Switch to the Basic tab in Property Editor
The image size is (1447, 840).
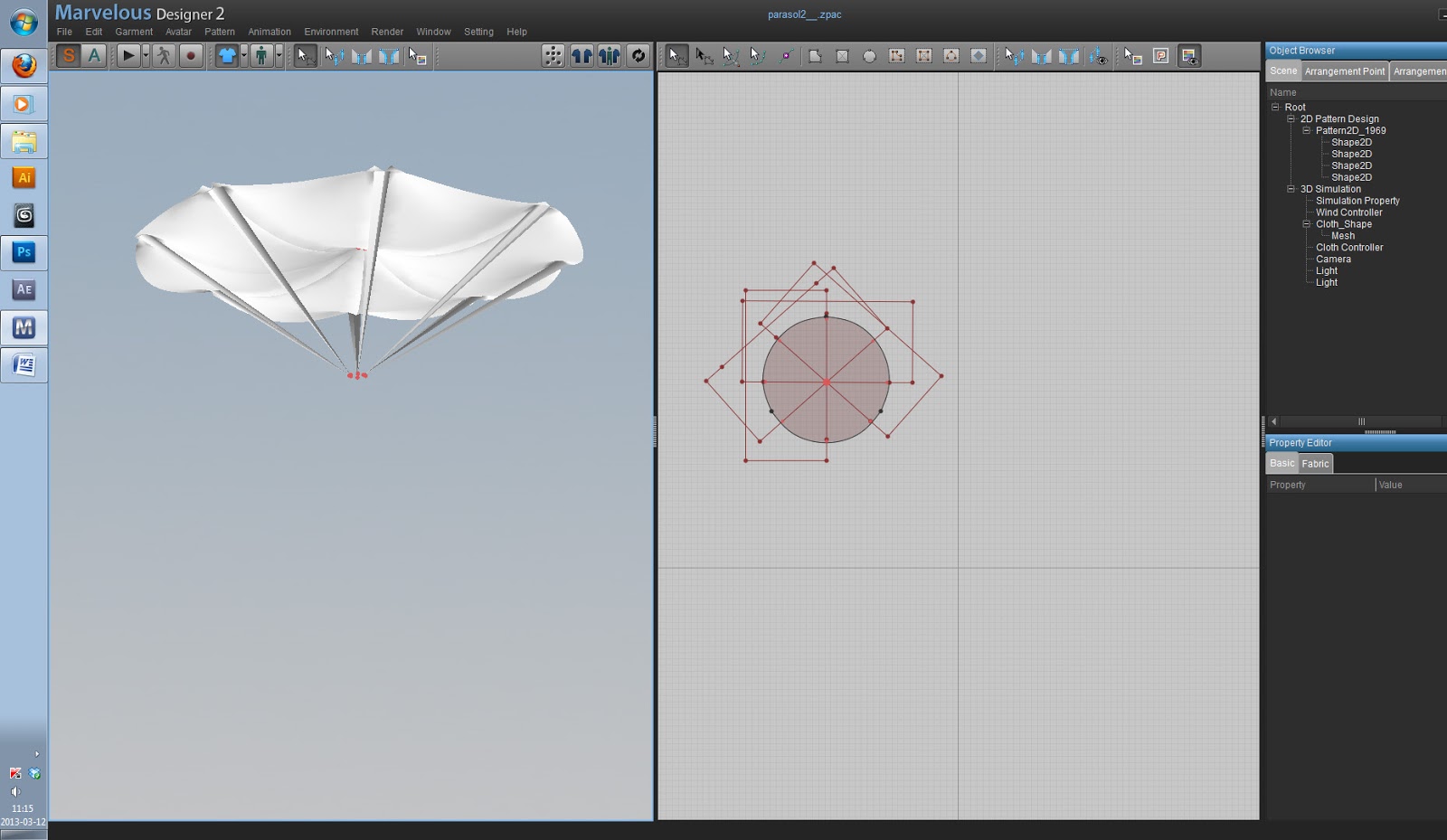1282,463
